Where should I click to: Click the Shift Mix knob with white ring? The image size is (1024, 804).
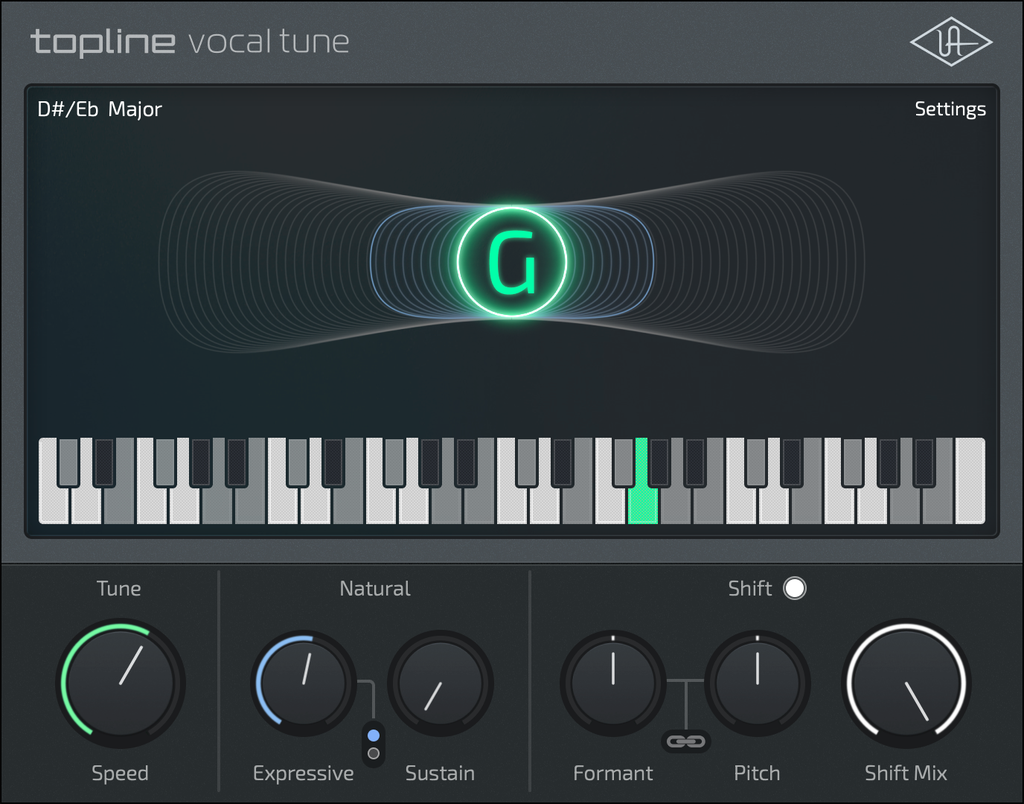(906, 683)
